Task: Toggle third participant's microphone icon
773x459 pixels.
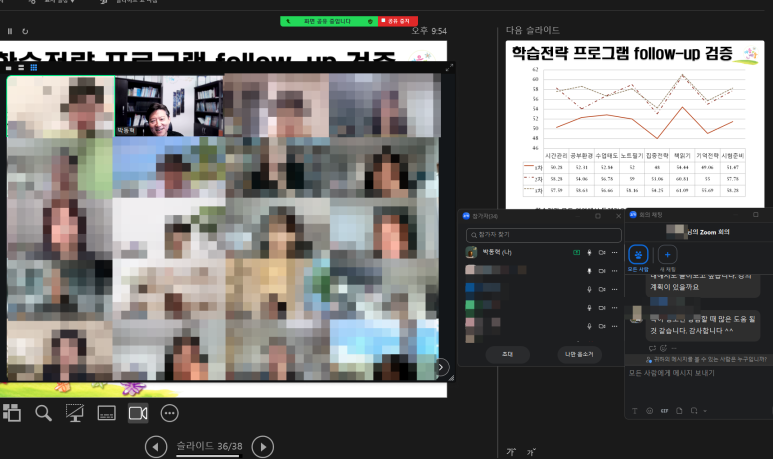Action: click(589, 289)
